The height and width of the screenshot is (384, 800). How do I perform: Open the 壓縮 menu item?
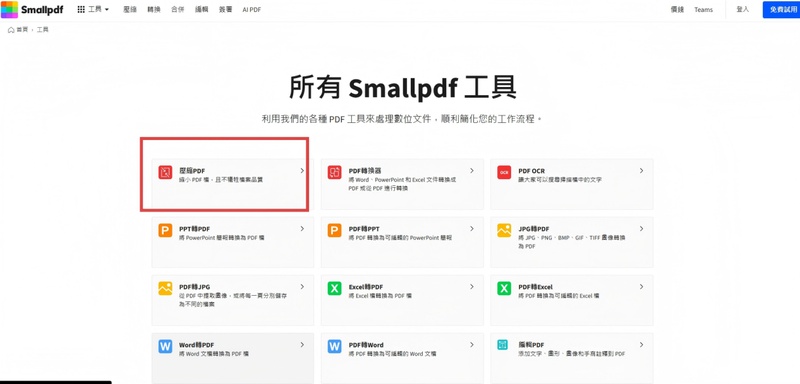pyautogui.click(x=130, y=10)
